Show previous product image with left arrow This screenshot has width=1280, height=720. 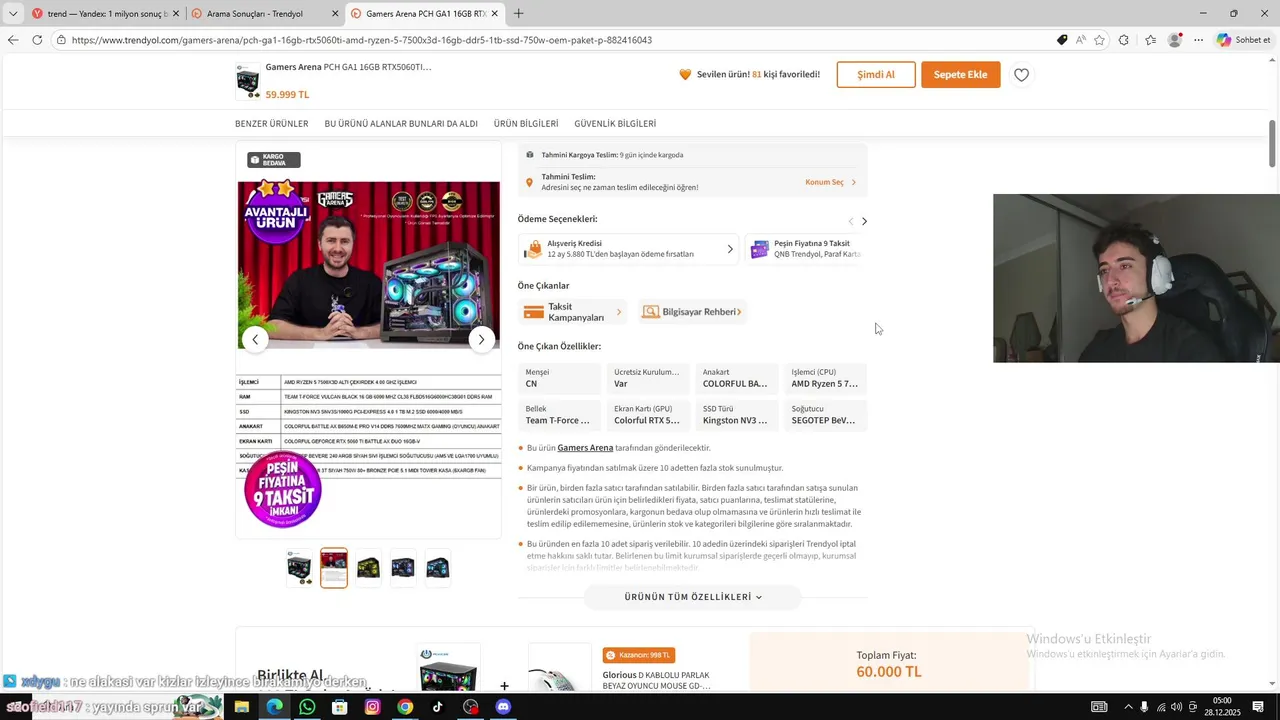pyautogui.click(x=255, y=339)
